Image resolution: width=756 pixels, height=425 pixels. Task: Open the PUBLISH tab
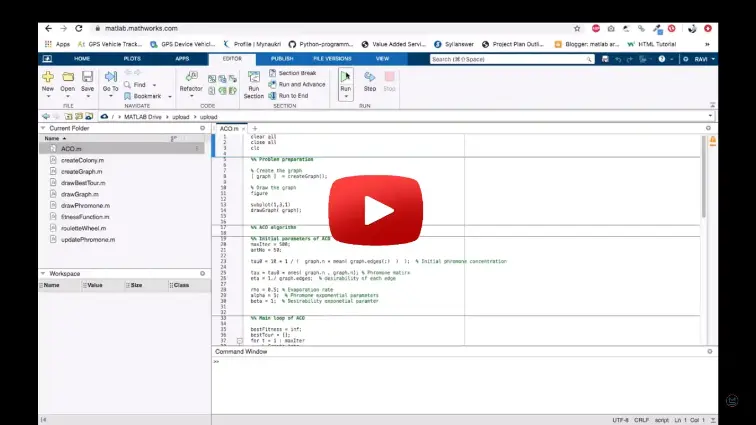point(282,59)
